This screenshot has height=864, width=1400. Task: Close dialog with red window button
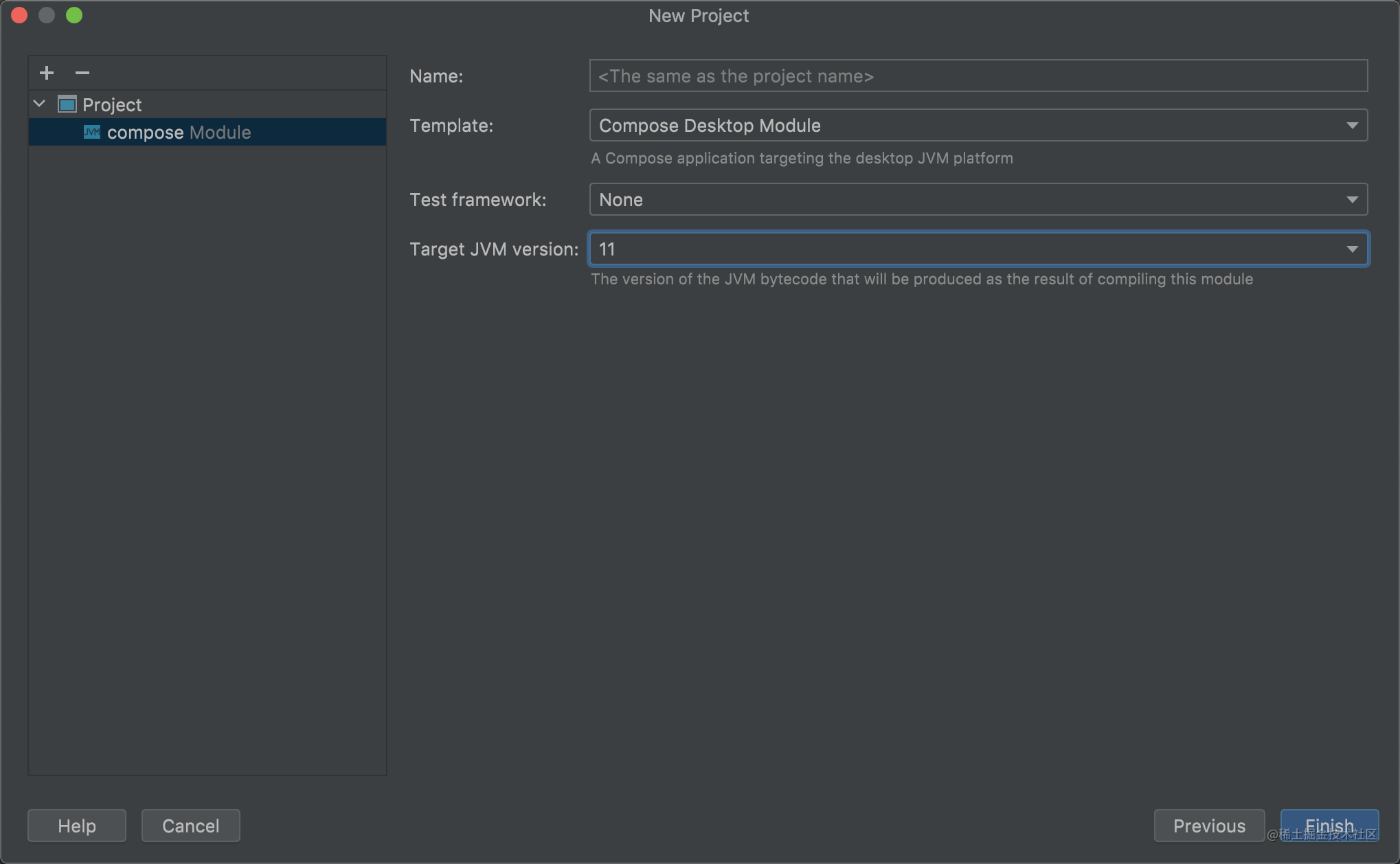[19, 15]
